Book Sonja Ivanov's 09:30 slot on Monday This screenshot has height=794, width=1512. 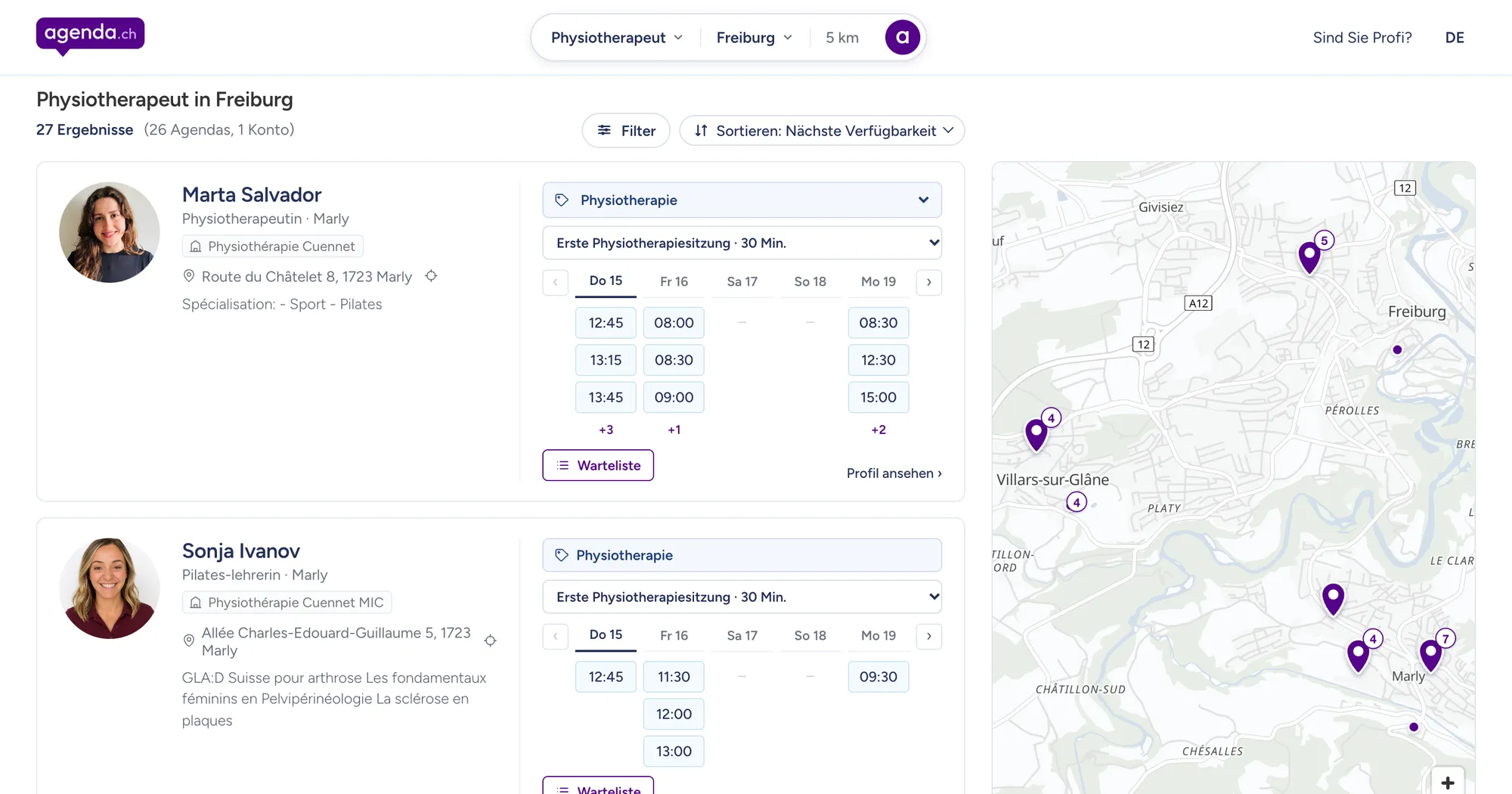[x=878, y=677]
